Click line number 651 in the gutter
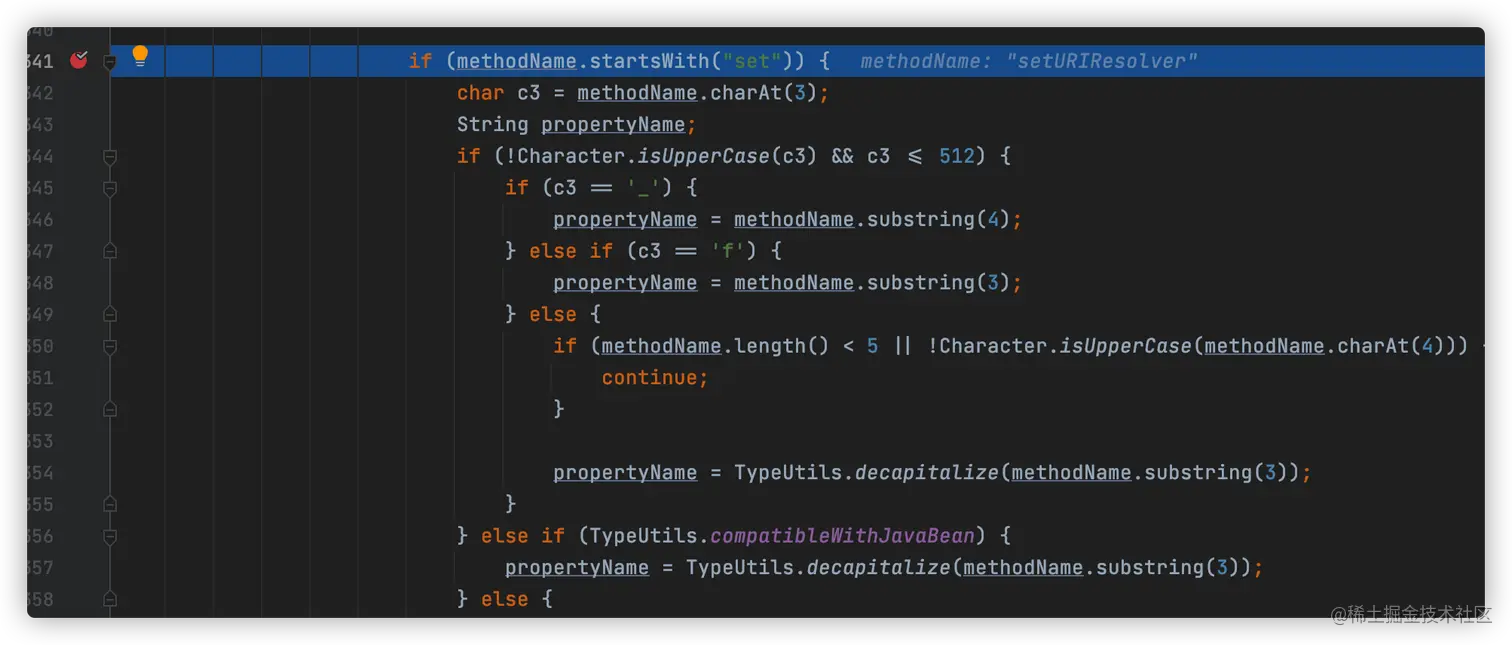This screenshot has width=1512, height=645. [40, 378]
